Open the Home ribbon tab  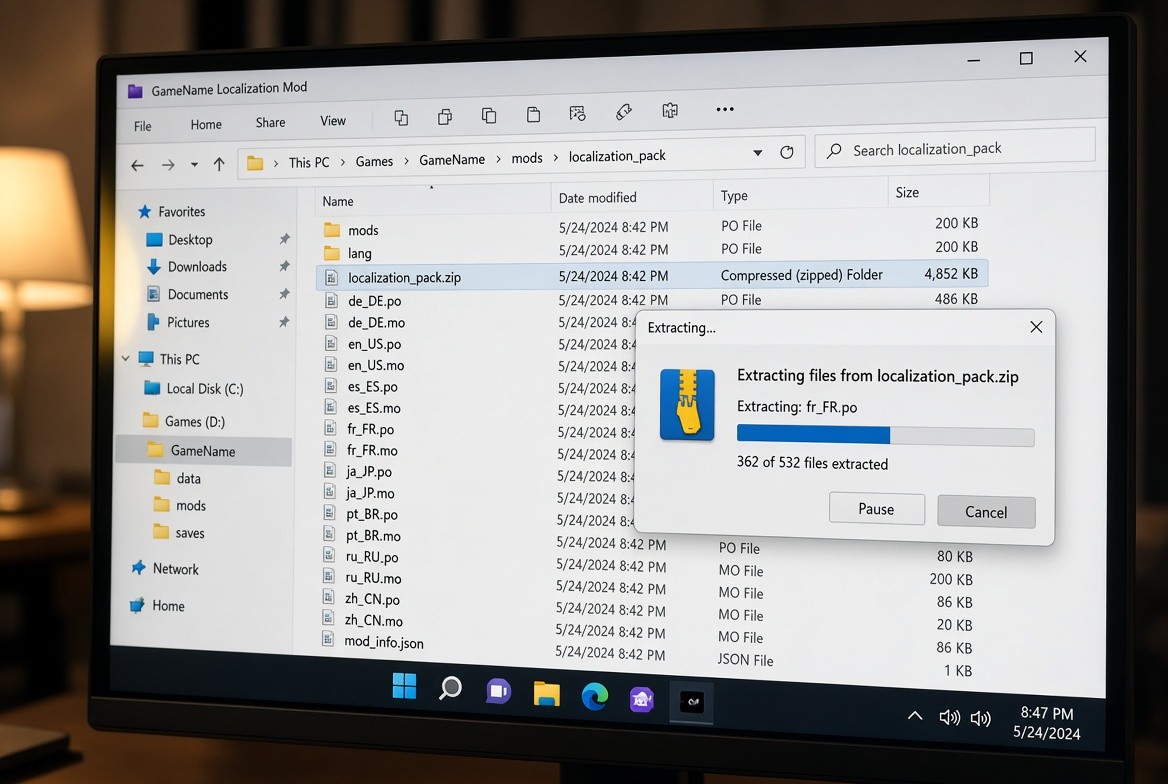[x=206, y=124]
